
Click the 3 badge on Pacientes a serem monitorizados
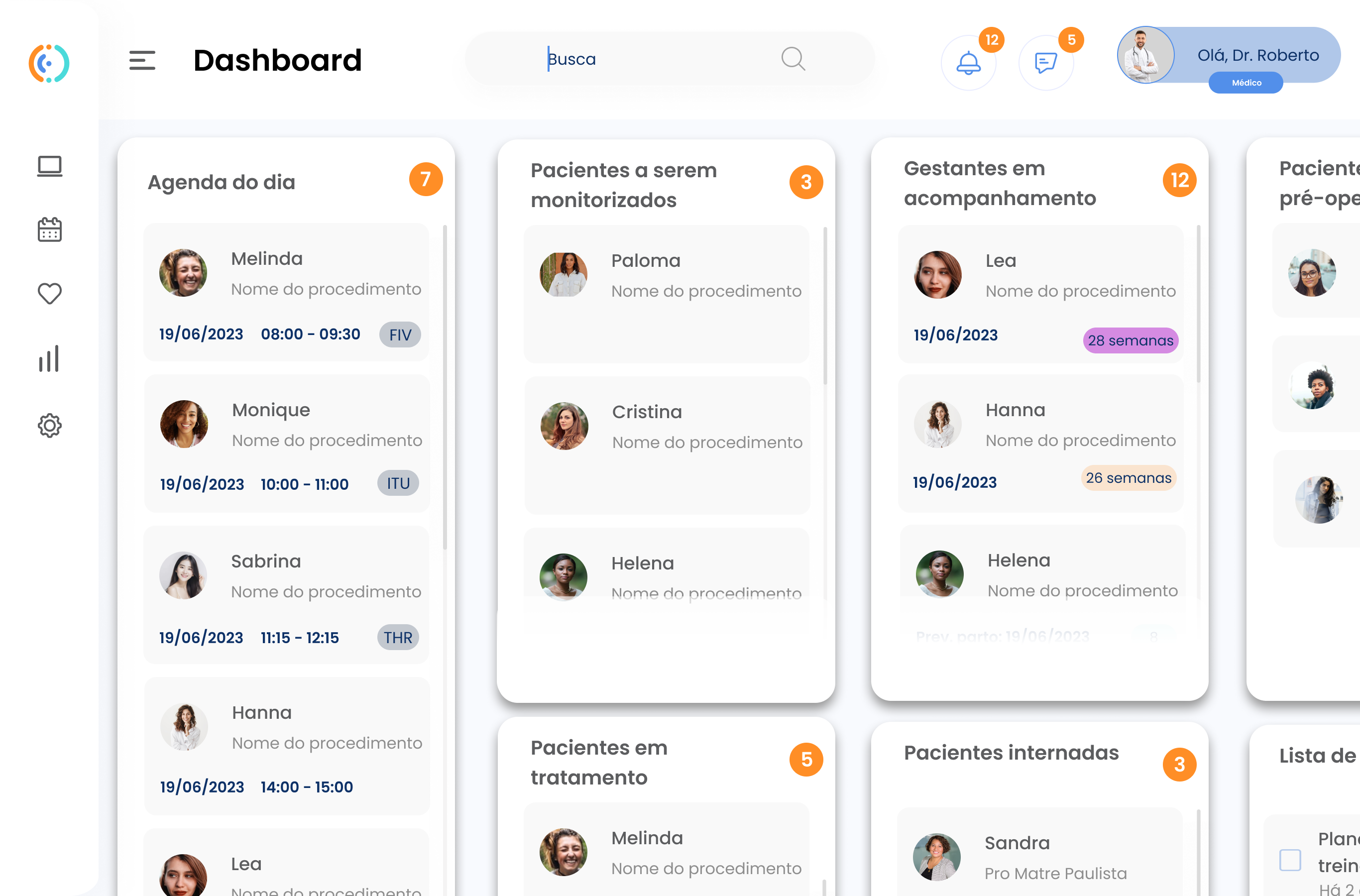[806, 182]
